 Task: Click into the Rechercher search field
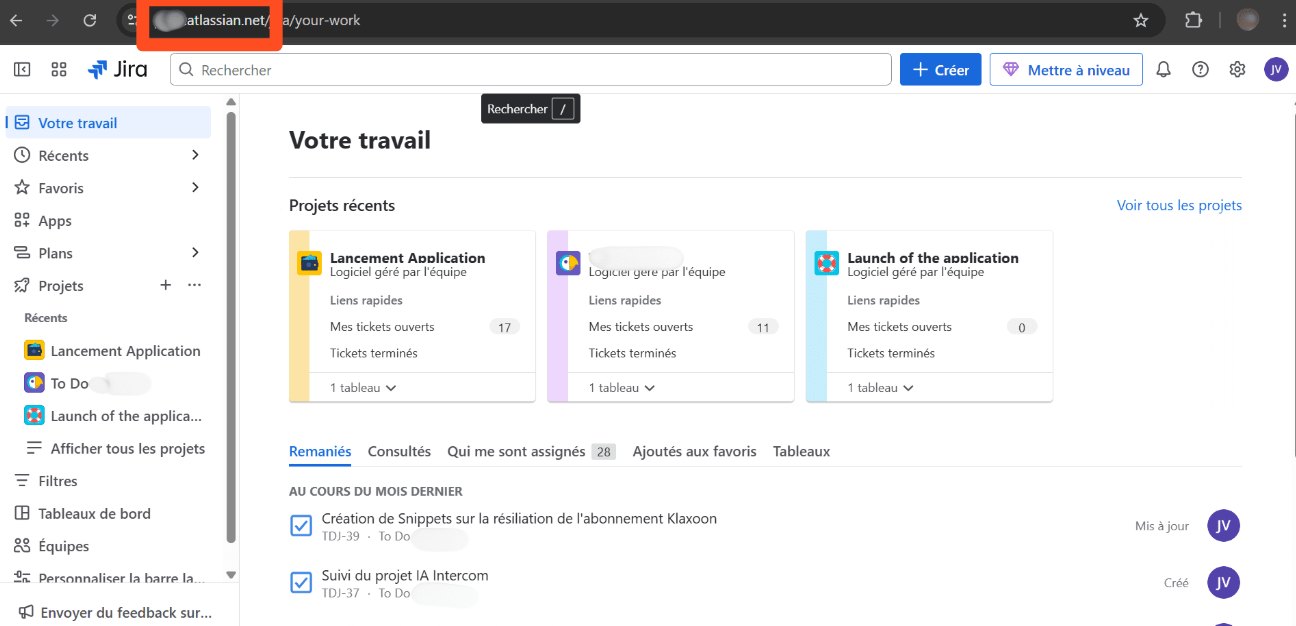[x=530, y=70]
